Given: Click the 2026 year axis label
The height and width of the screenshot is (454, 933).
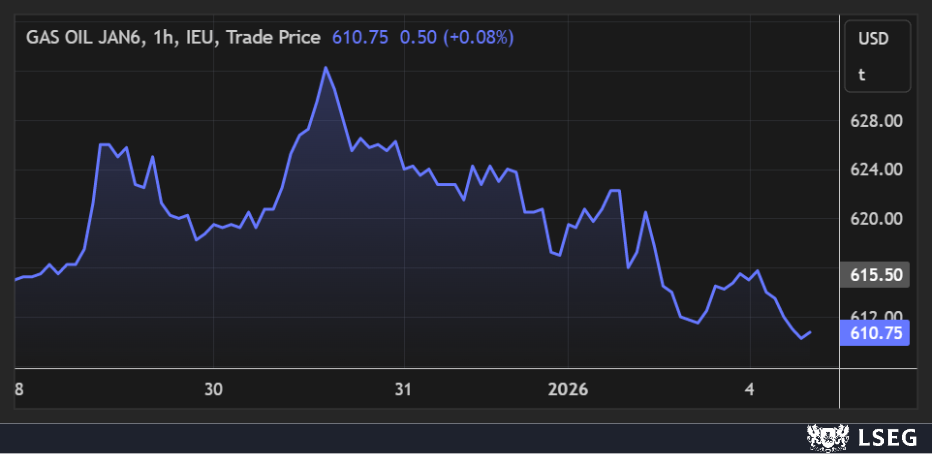Looking at the screenshot, I should pyautogui.click(x=568, y=388).
